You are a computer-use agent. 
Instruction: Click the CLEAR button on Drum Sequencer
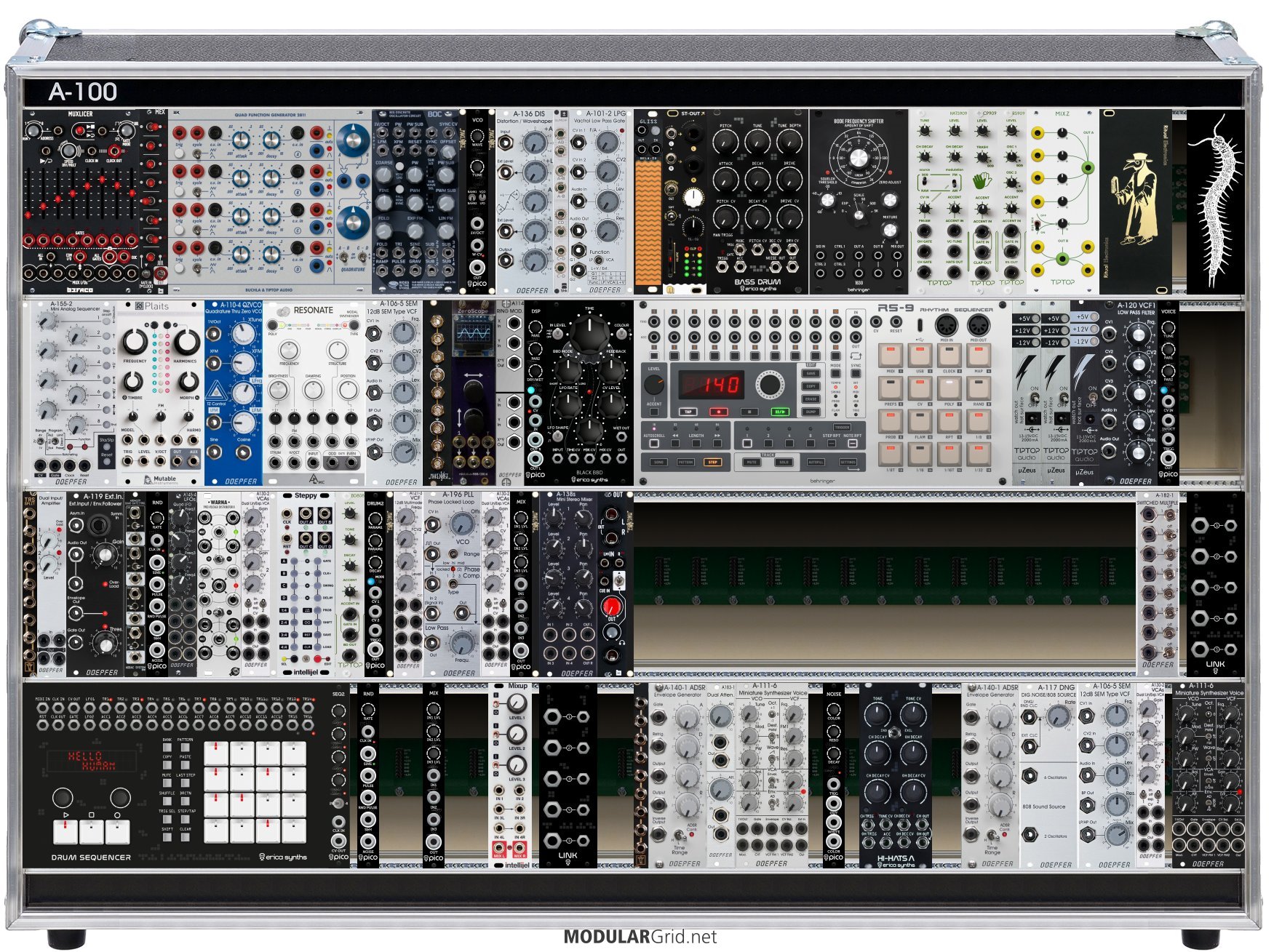(186, 838)
